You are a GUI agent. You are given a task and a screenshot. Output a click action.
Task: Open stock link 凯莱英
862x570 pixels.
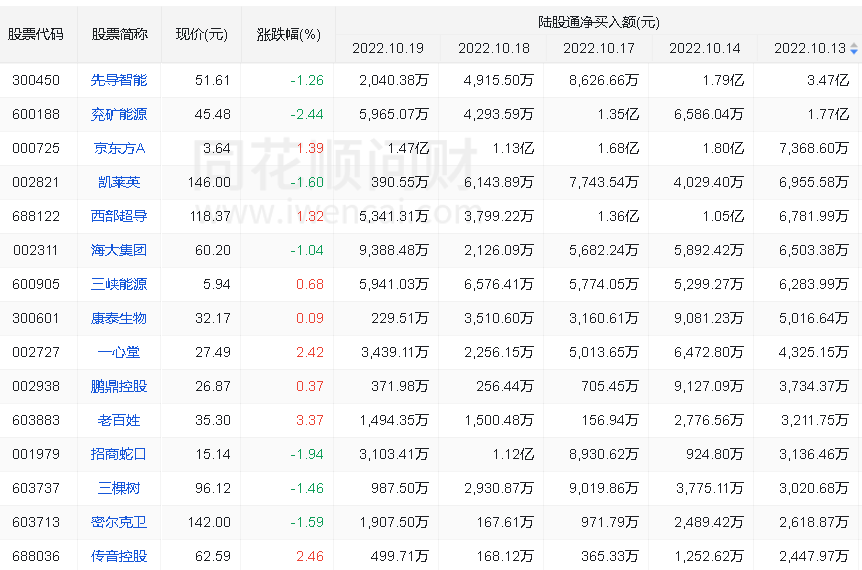pos(119,182)
